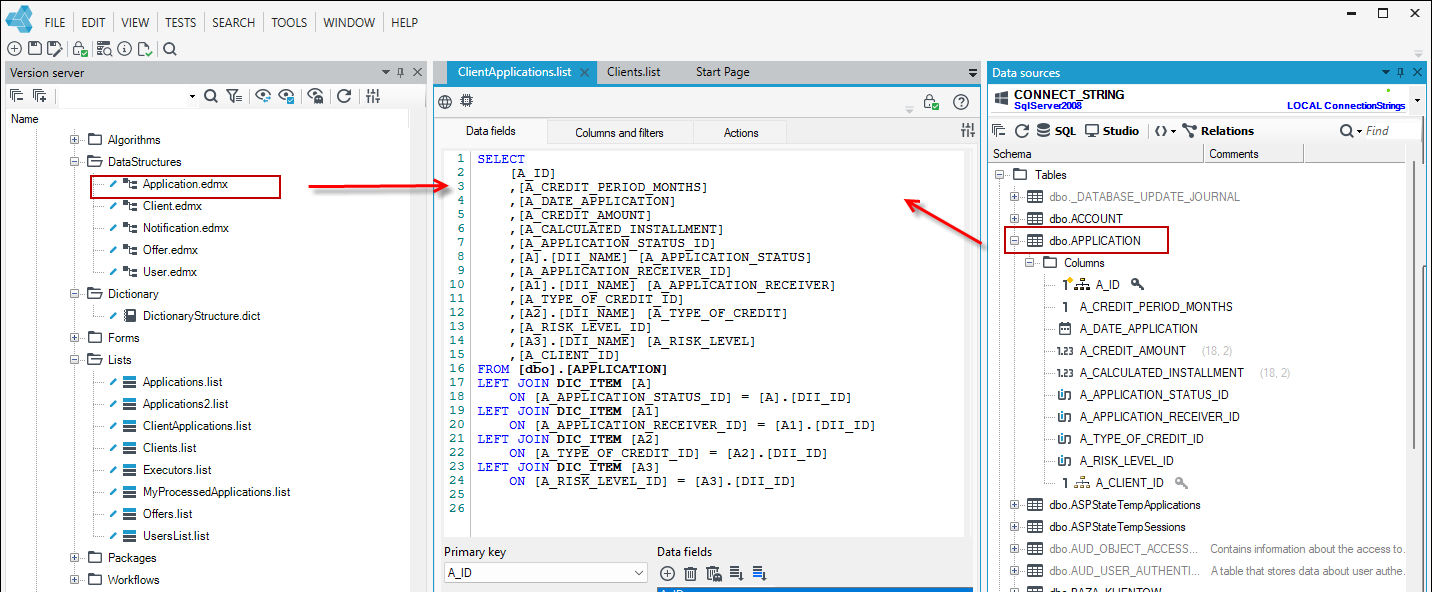The width and height of the screenshot is (1432, 592).
Task: Click the information circle icon in main toolbar
Action: point(124,48)
